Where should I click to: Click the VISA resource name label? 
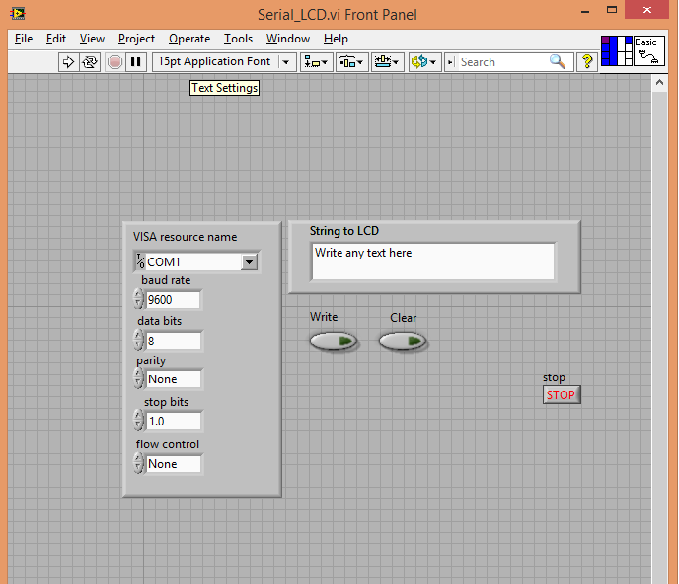coord(185,237)
